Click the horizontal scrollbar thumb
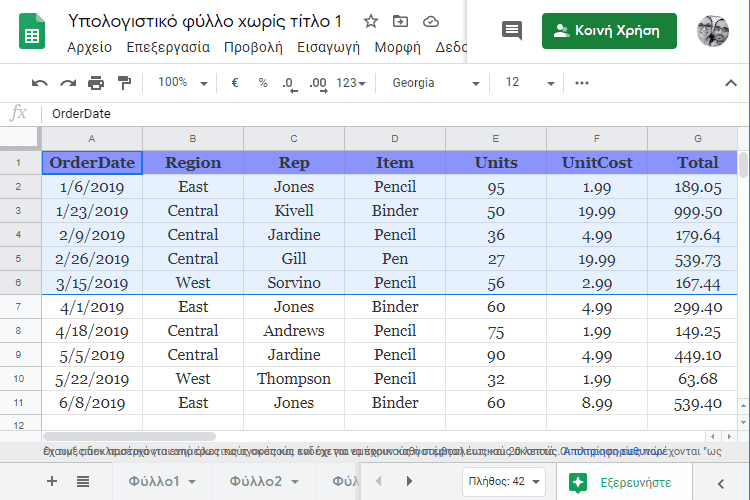Screen dimensions: 750x500 pos(129,436)
